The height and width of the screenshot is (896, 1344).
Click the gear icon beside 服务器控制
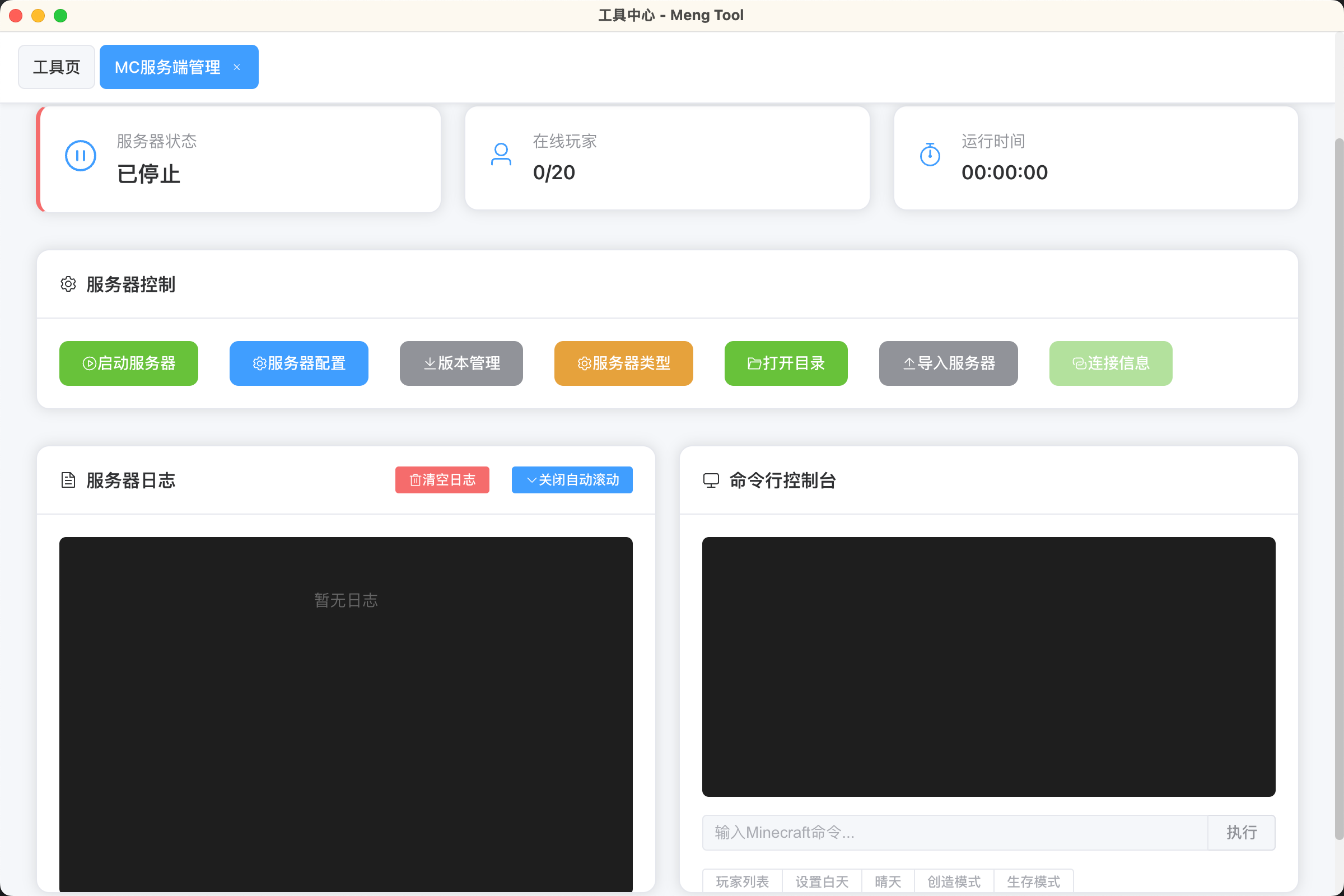(x=68, y=284)
